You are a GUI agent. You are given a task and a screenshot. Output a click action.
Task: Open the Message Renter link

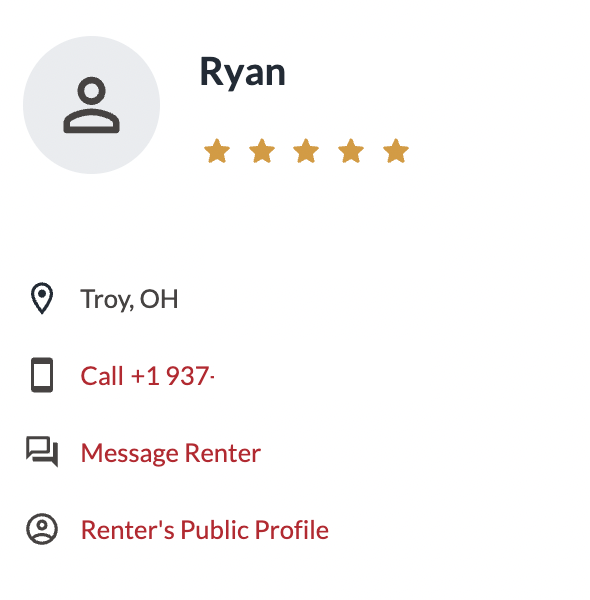(171, 453)
